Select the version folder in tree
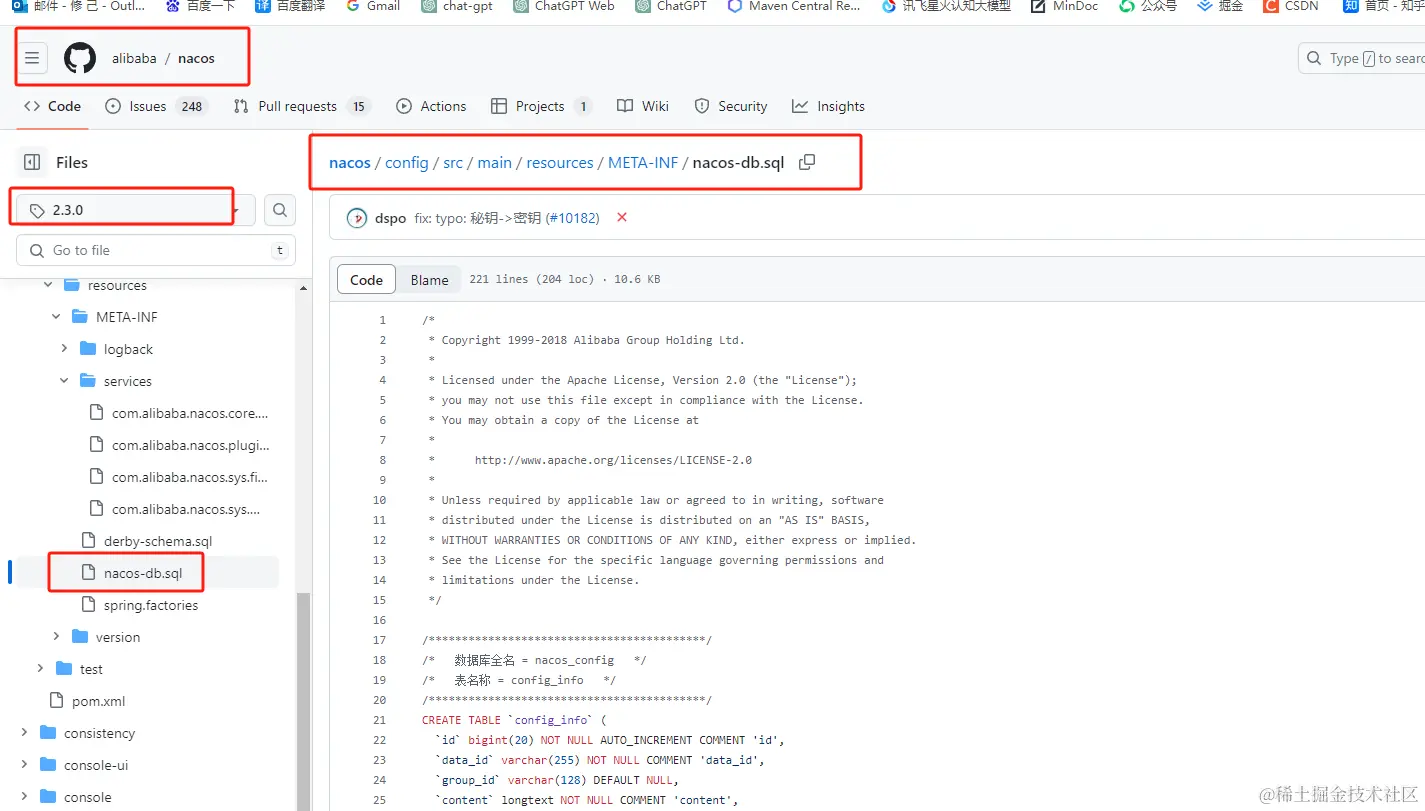The height and width of the screenshot is (811, 1425). (118, 637)
